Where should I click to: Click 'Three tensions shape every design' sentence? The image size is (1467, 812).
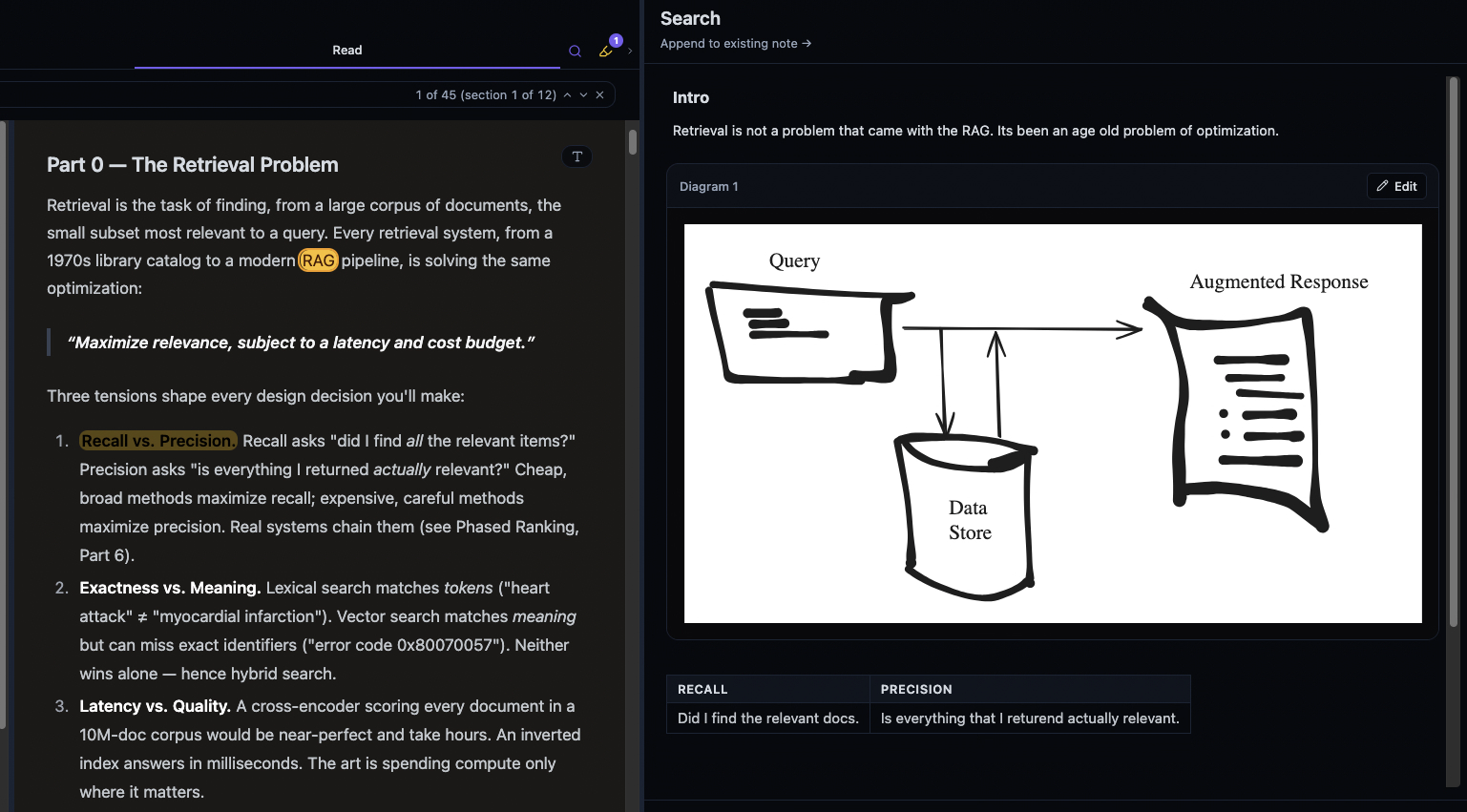(x=256, y=396)
